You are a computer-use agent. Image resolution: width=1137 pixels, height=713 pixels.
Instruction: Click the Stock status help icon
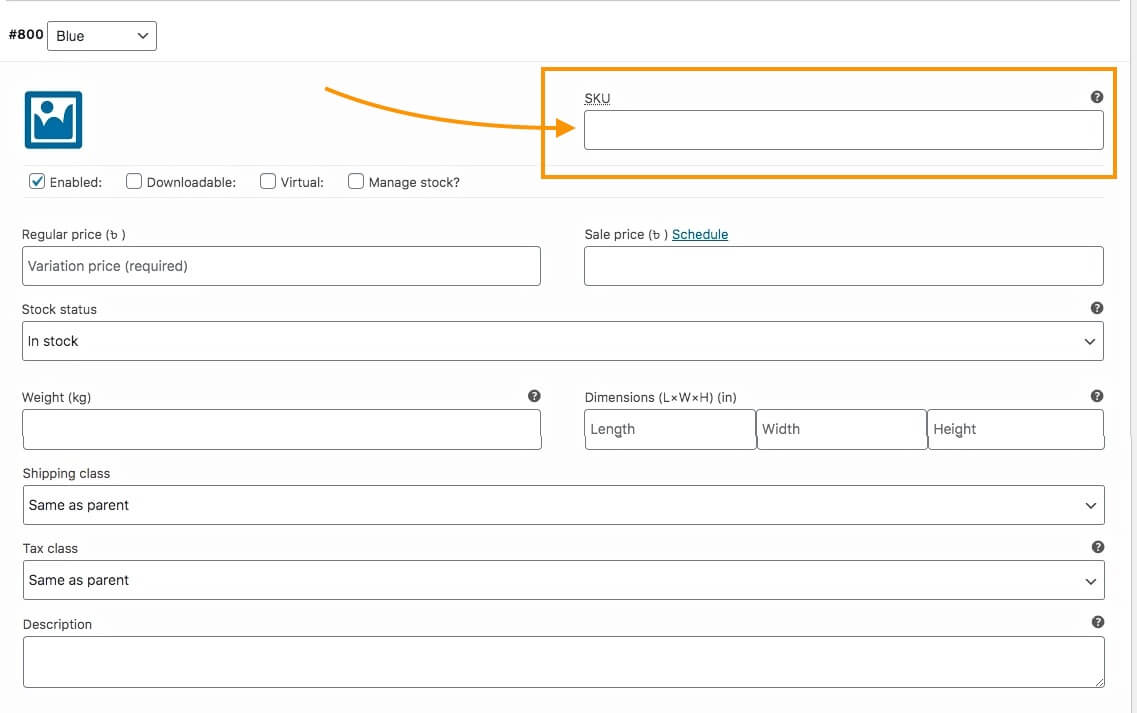pyautogui.click(x=1097, y=308)
